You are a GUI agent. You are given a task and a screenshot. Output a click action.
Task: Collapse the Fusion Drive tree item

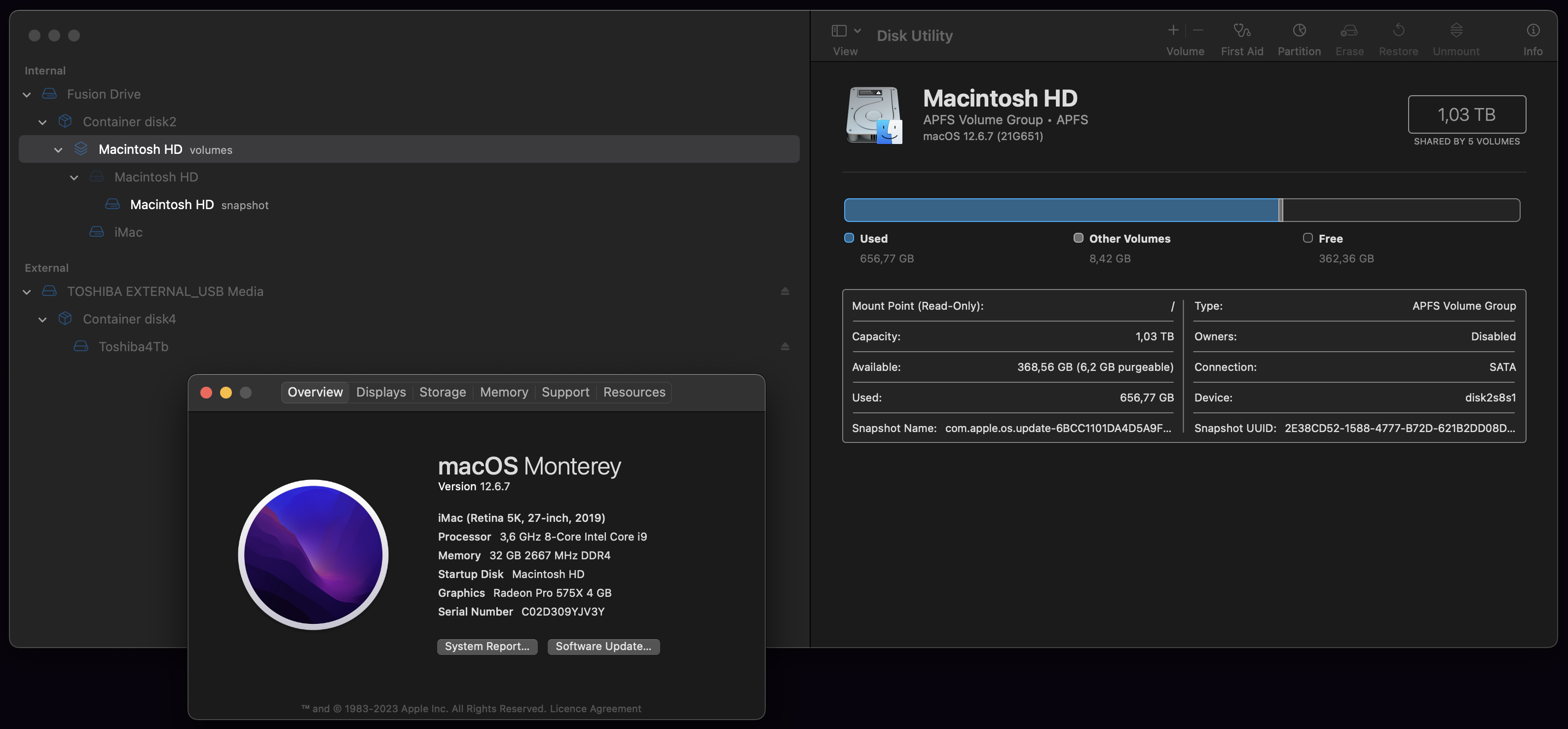click(x=27, y=95)
